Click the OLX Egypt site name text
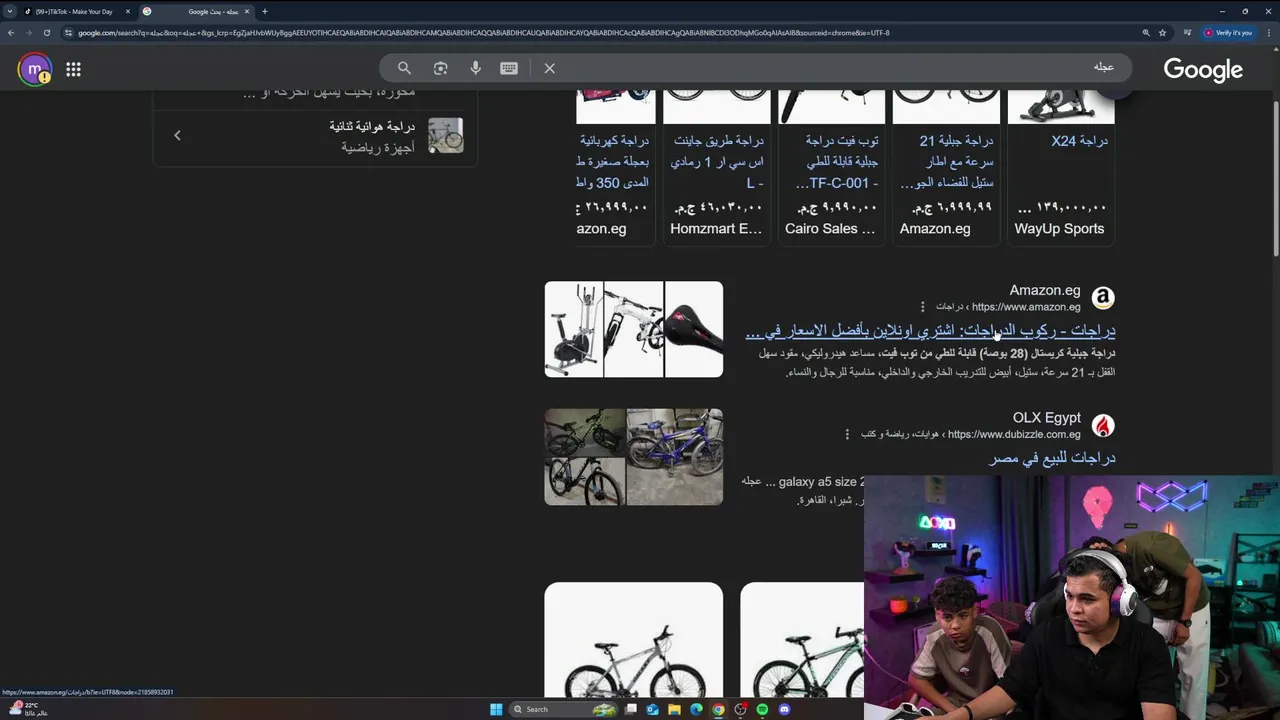The image size is (1280, 720). coord(1047,418)
